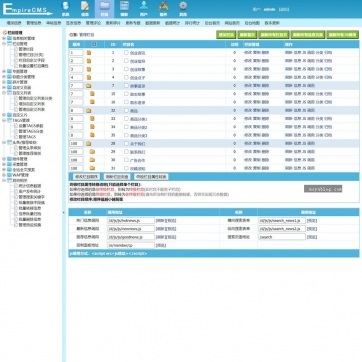Tick the checkbox for column ID 32
The image size is (362, 362).
(126, 110)
